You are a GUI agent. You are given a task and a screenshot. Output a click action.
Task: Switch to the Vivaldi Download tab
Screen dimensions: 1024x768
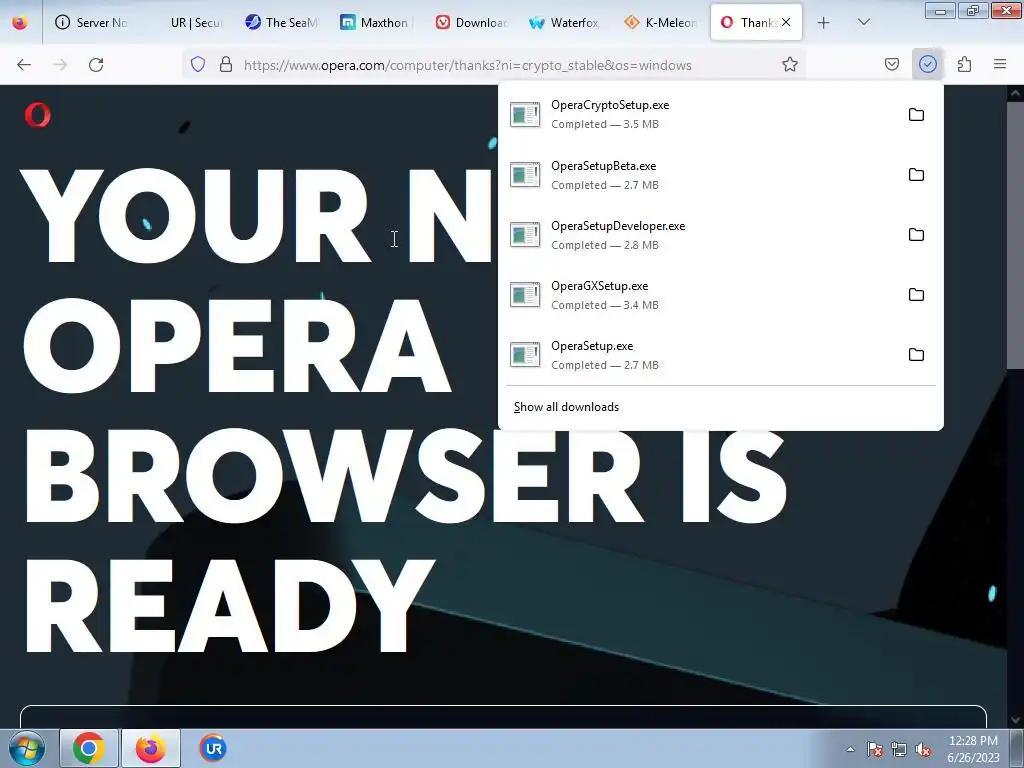[472, 23]
